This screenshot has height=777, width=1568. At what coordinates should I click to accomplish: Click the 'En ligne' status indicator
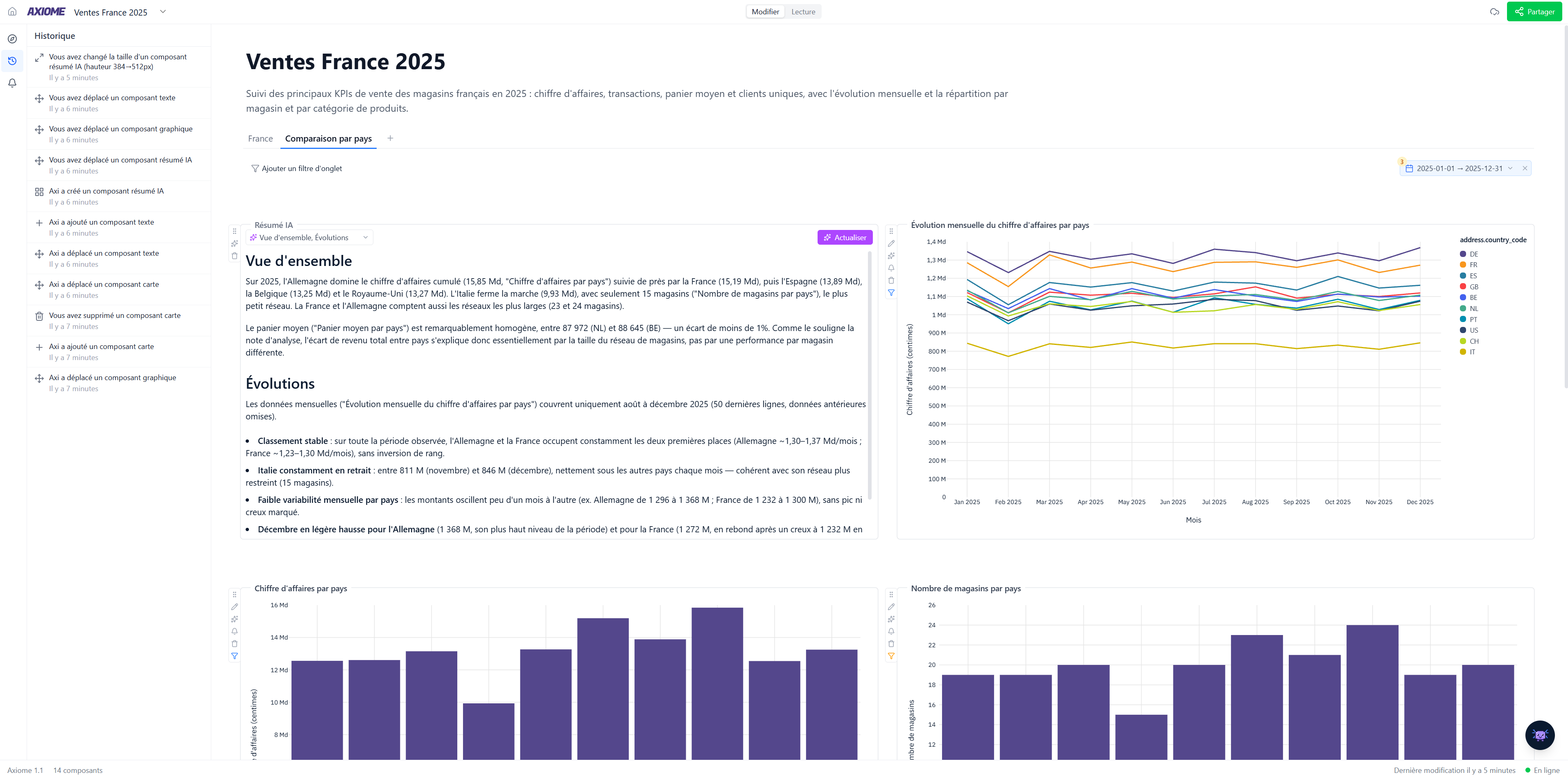[1542, 770]
